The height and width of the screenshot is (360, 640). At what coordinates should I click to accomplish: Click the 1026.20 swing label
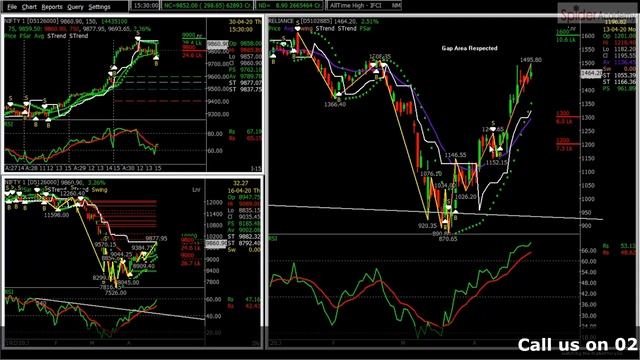[x=466, y=196]
